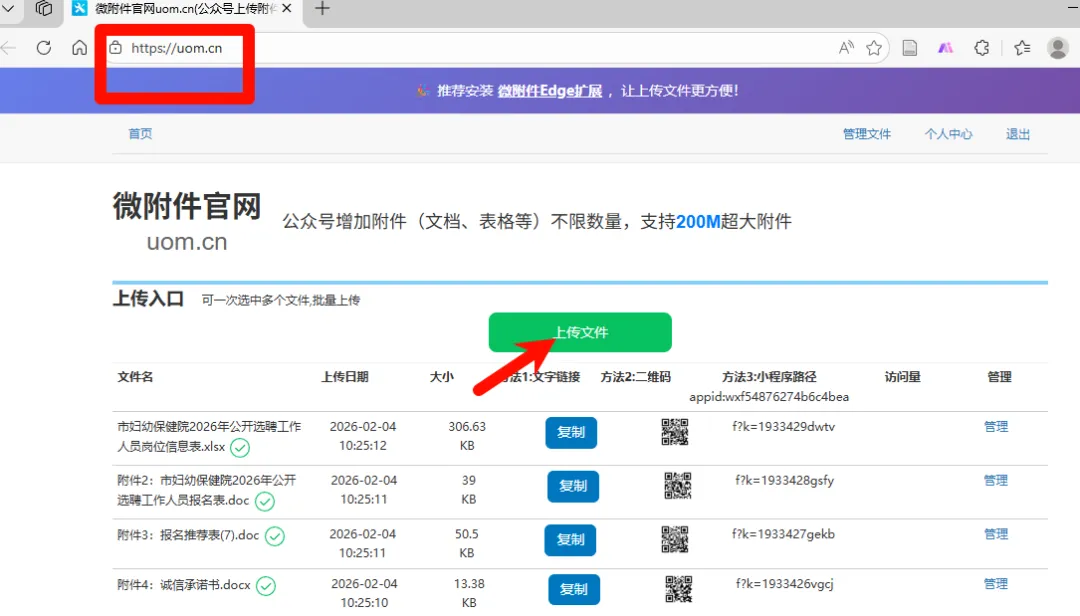Viewport: 1080px width, 616px height.
Task: Select appid:wxf54876274b6c4bea text
Action: point(769,397)
